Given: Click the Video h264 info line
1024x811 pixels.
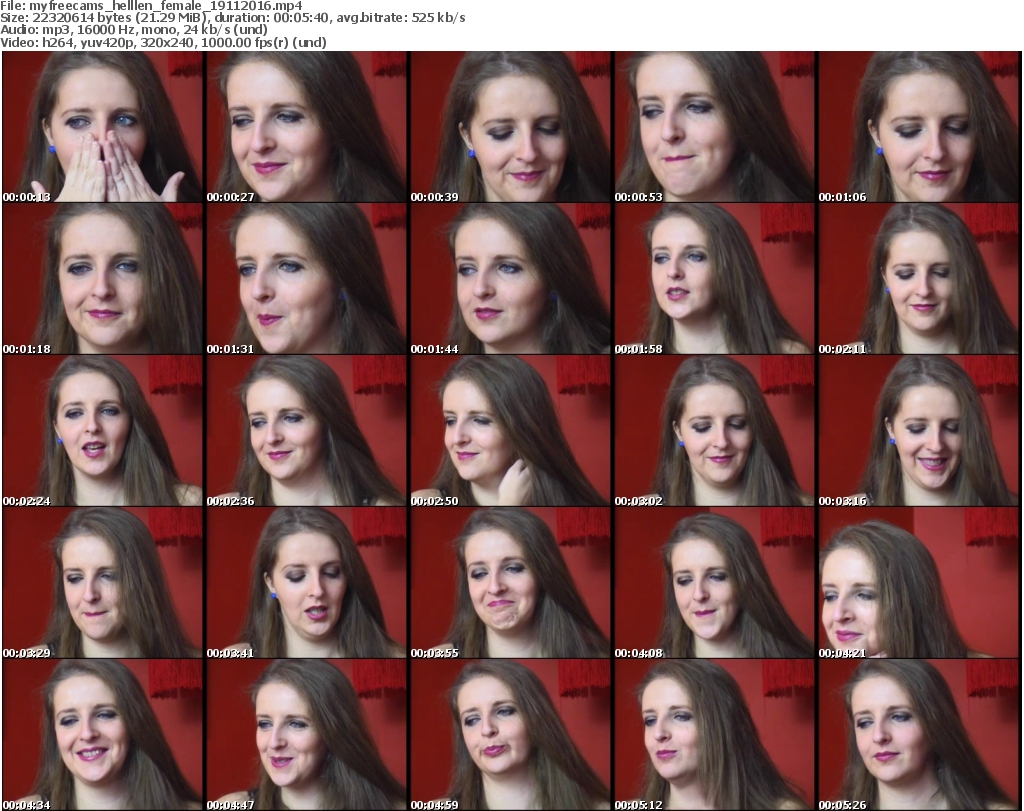Looking at the screenshot, I should tap(163, 42).
